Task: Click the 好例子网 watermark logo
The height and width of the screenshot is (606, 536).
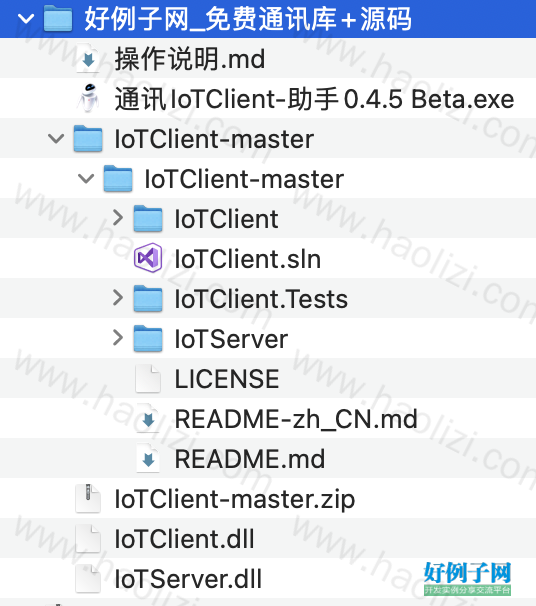Action: 468,578
